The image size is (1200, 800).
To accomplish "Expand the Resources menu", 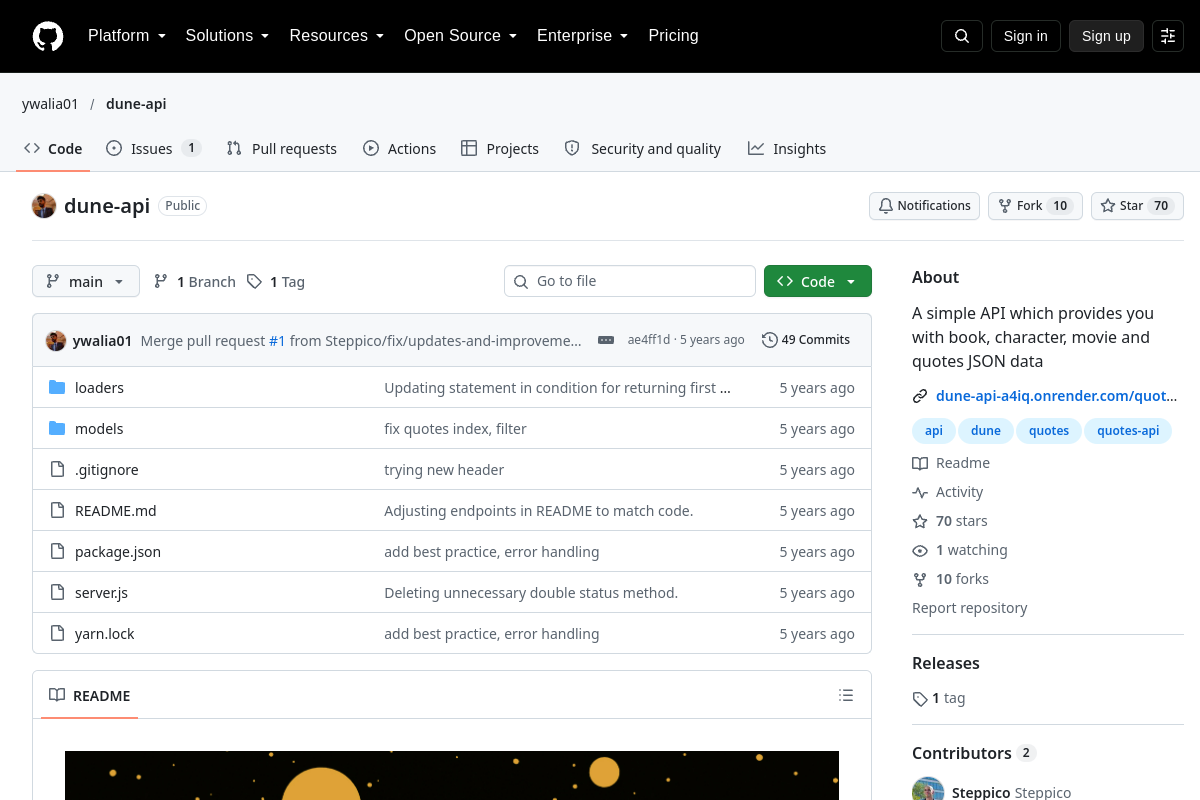I will click(x=337, y=36).
